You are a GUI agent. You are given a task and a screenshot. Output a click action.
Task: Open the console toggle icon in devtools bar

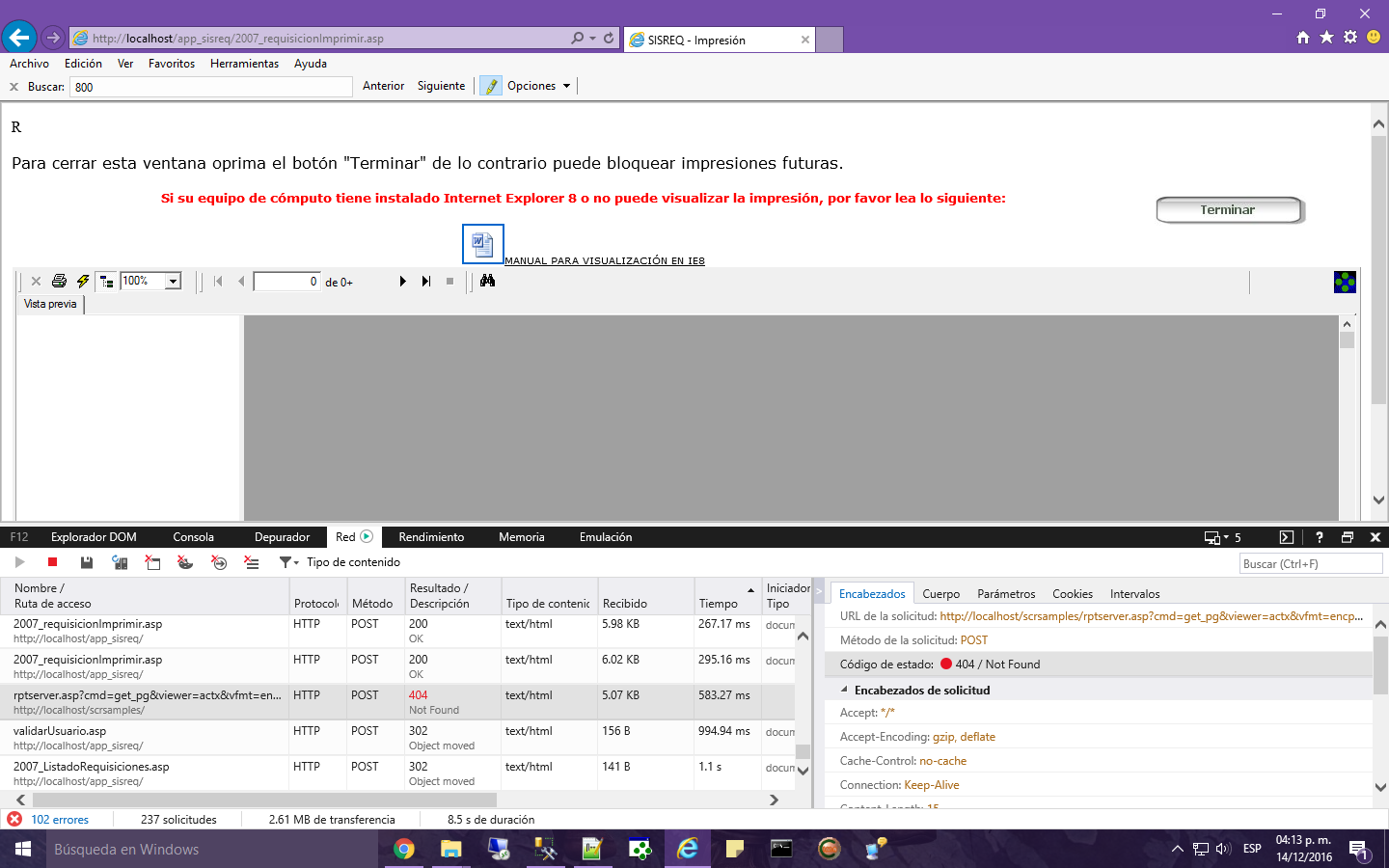point(1286,537)
